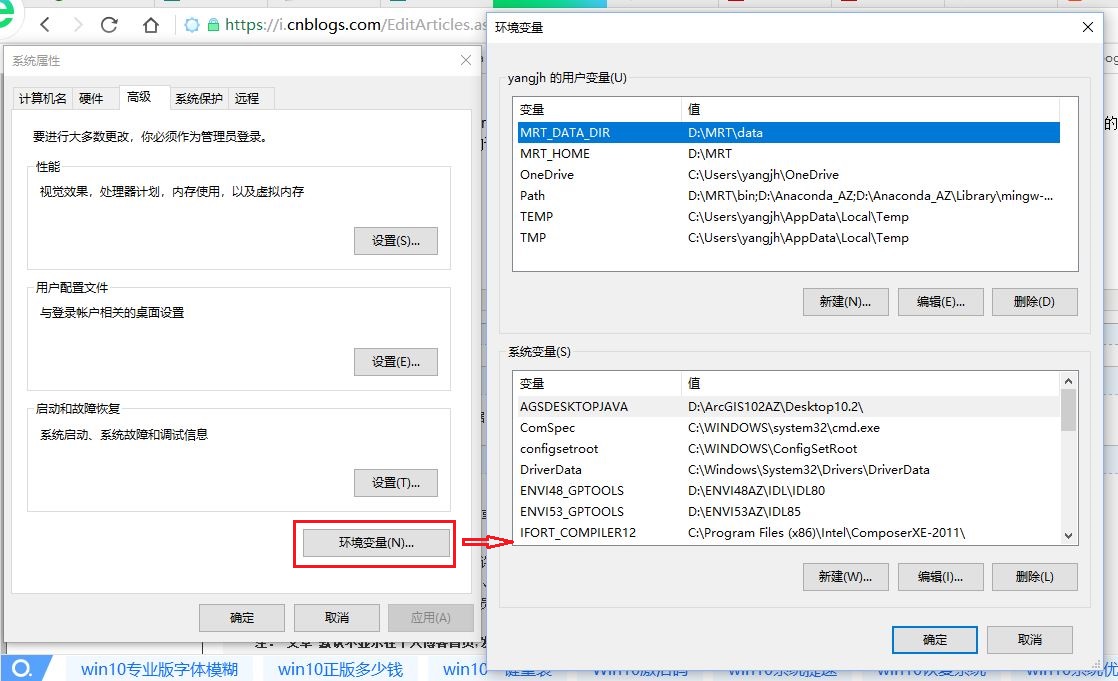Select the ENVI48_GPTOOLS system variable
This screenshot has width=1118, height=681.
pyautogui.click(x=789, y=491)
